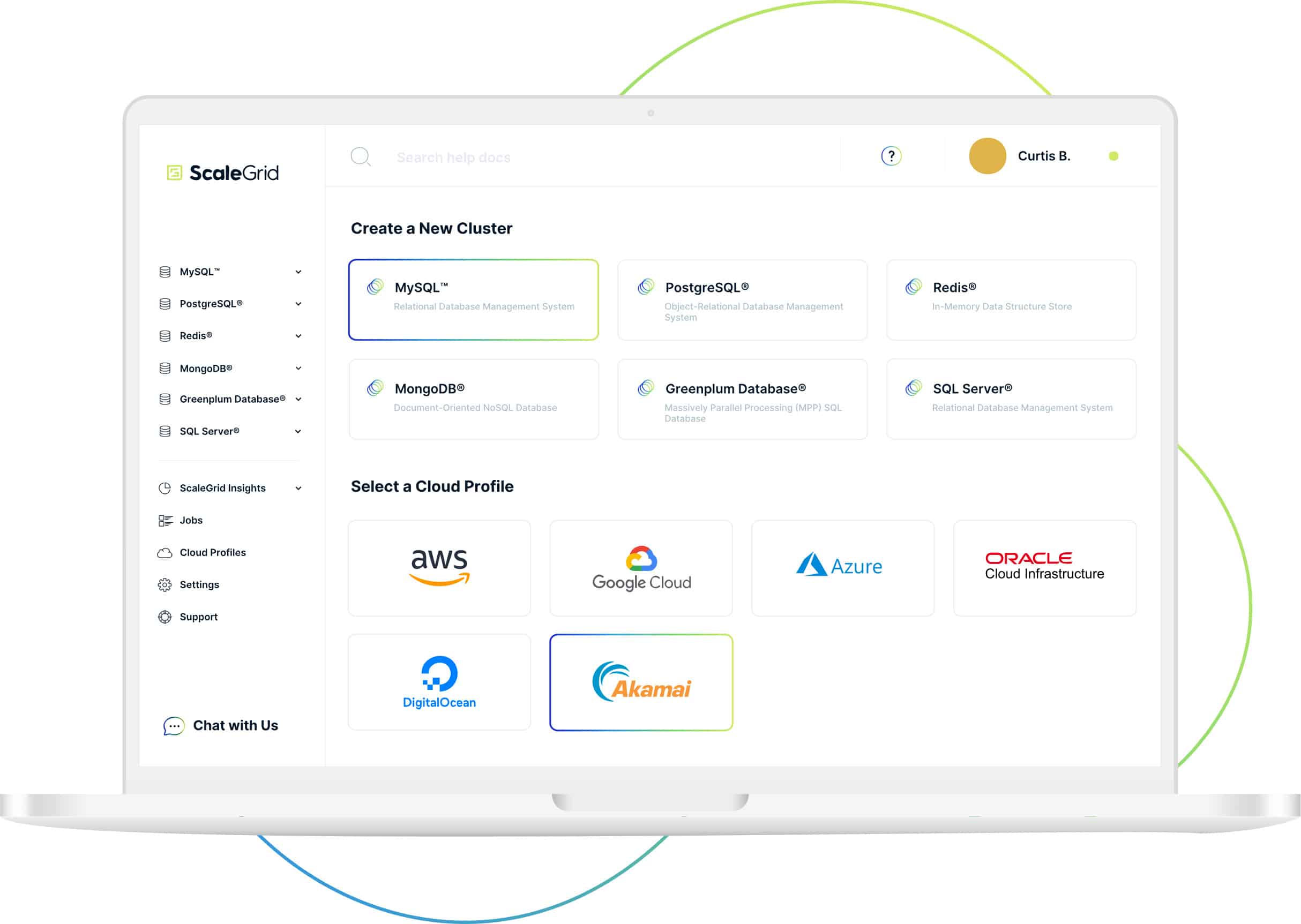
Task: Click the ScaleGrid Insights pie chart icon
Action: [165, 488]
